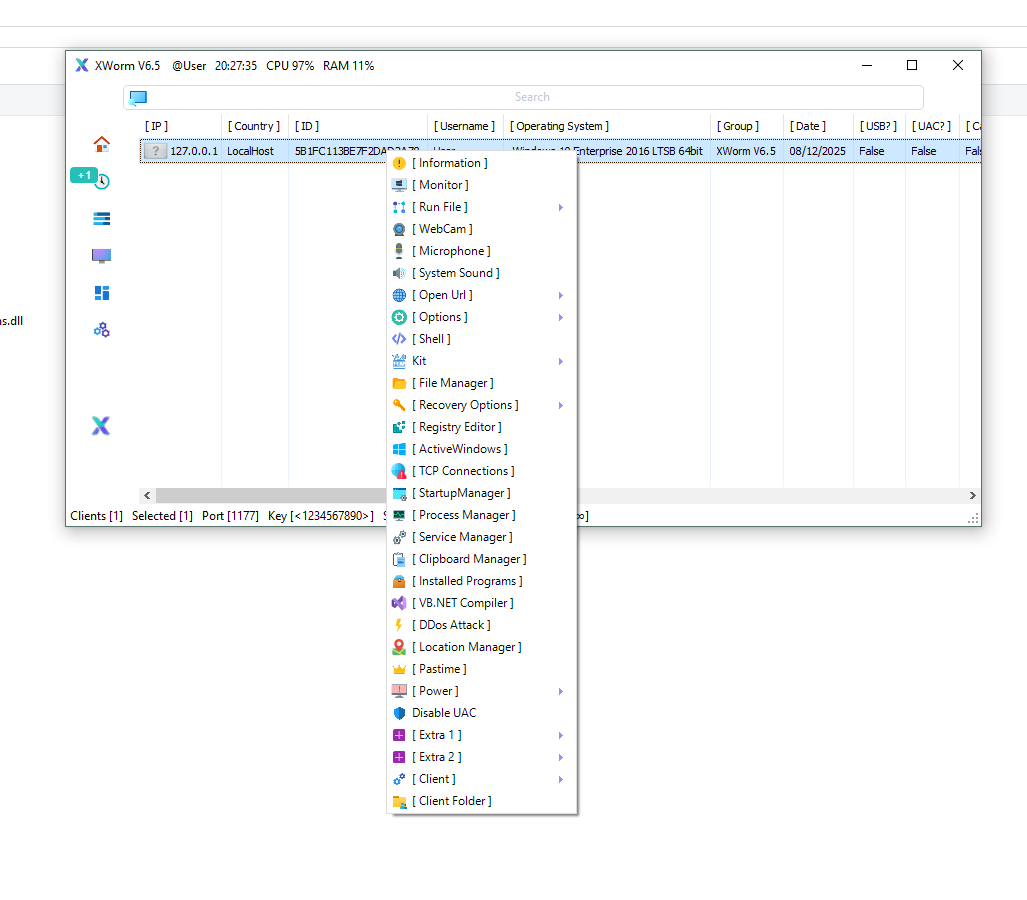Disable UAC via the context menu

(x=444, y=712)
